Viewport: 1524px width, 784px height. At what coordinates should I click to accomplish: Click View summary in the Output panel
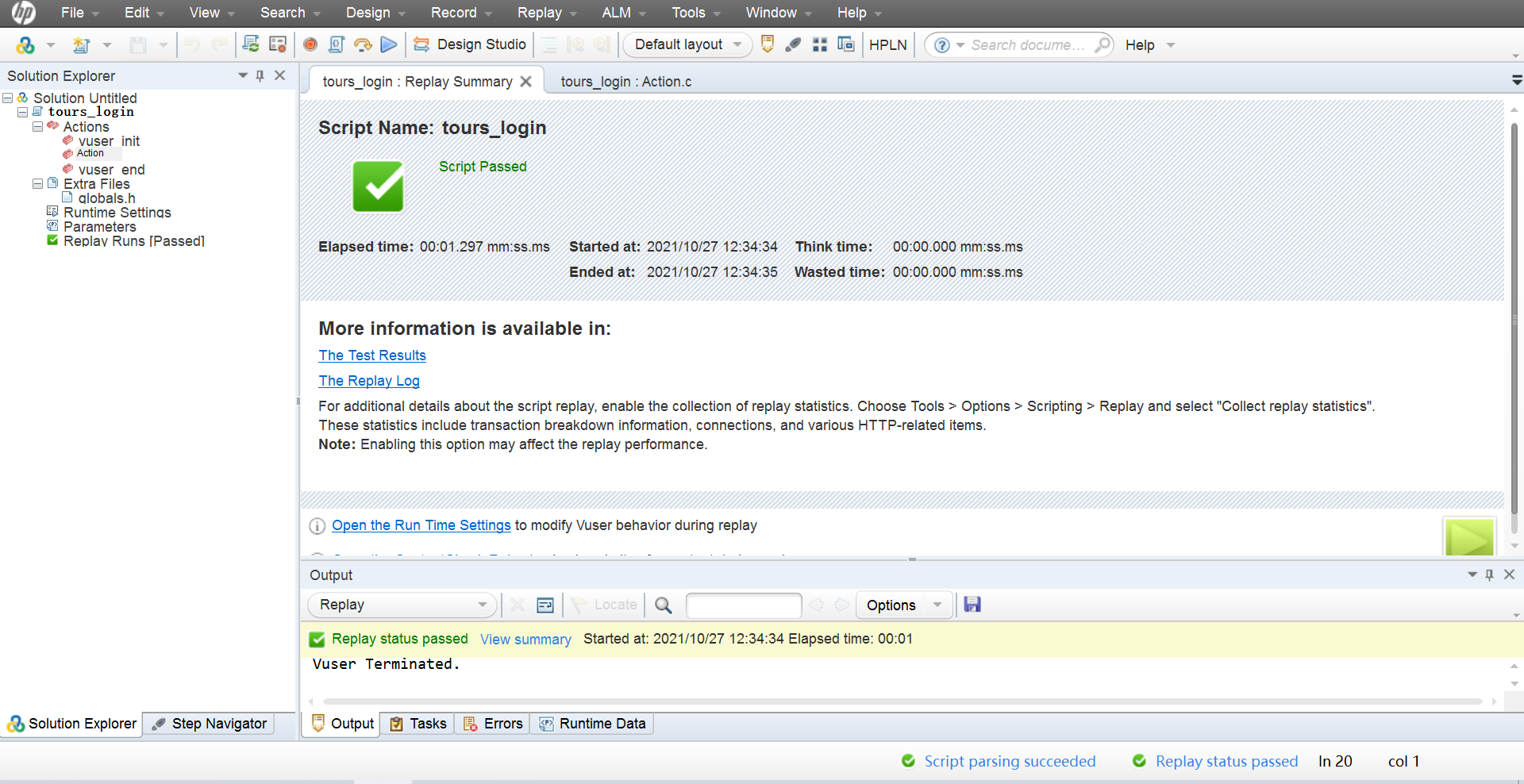pyautogui.click(x=525, y=639)
